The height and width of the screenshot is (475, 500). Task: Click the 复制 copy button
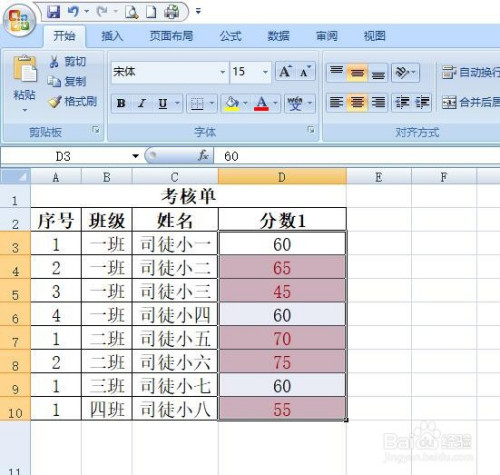(67, 81)
